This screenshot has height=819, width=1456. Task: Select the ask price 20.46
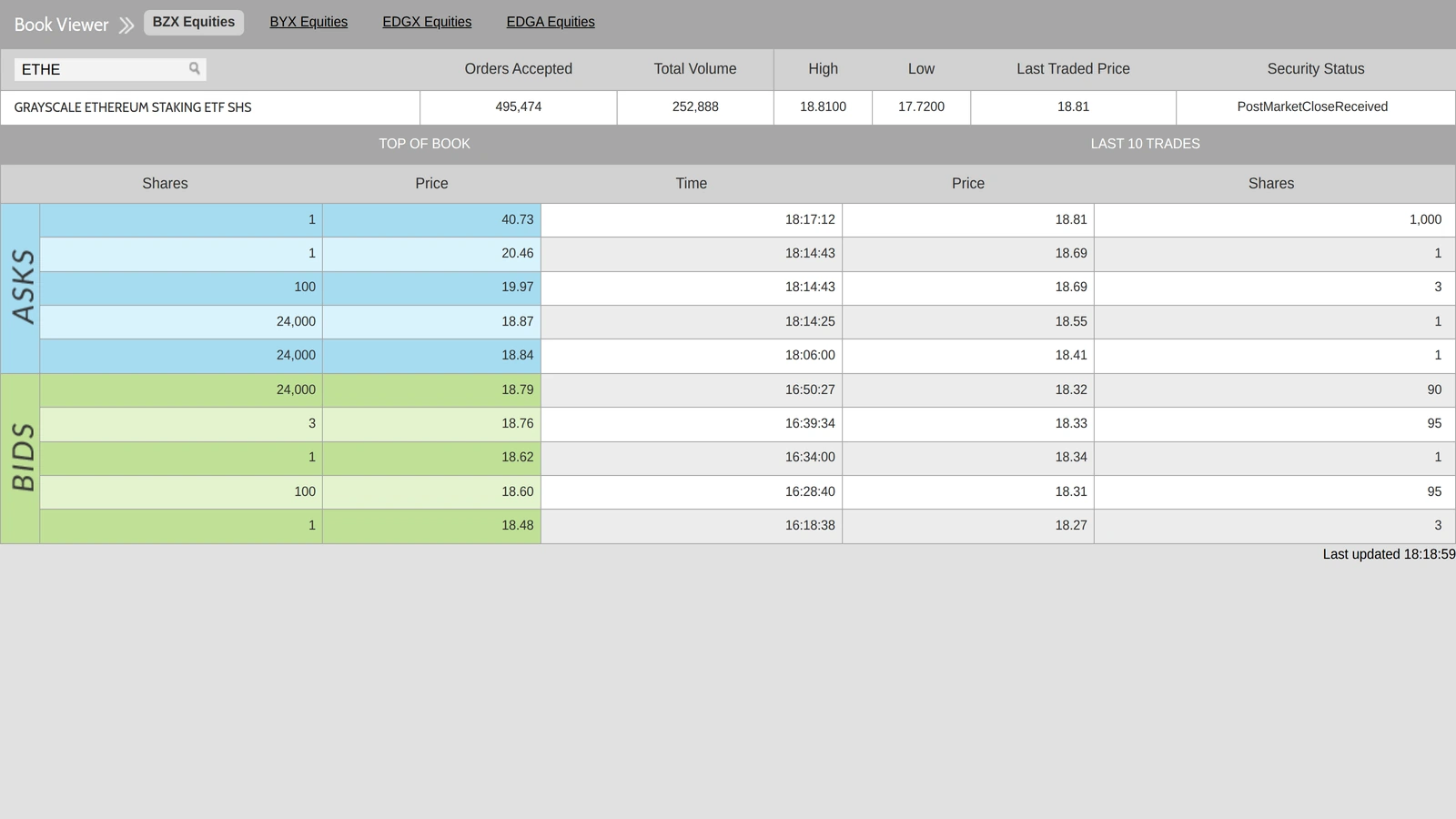[x=518, y=254]
